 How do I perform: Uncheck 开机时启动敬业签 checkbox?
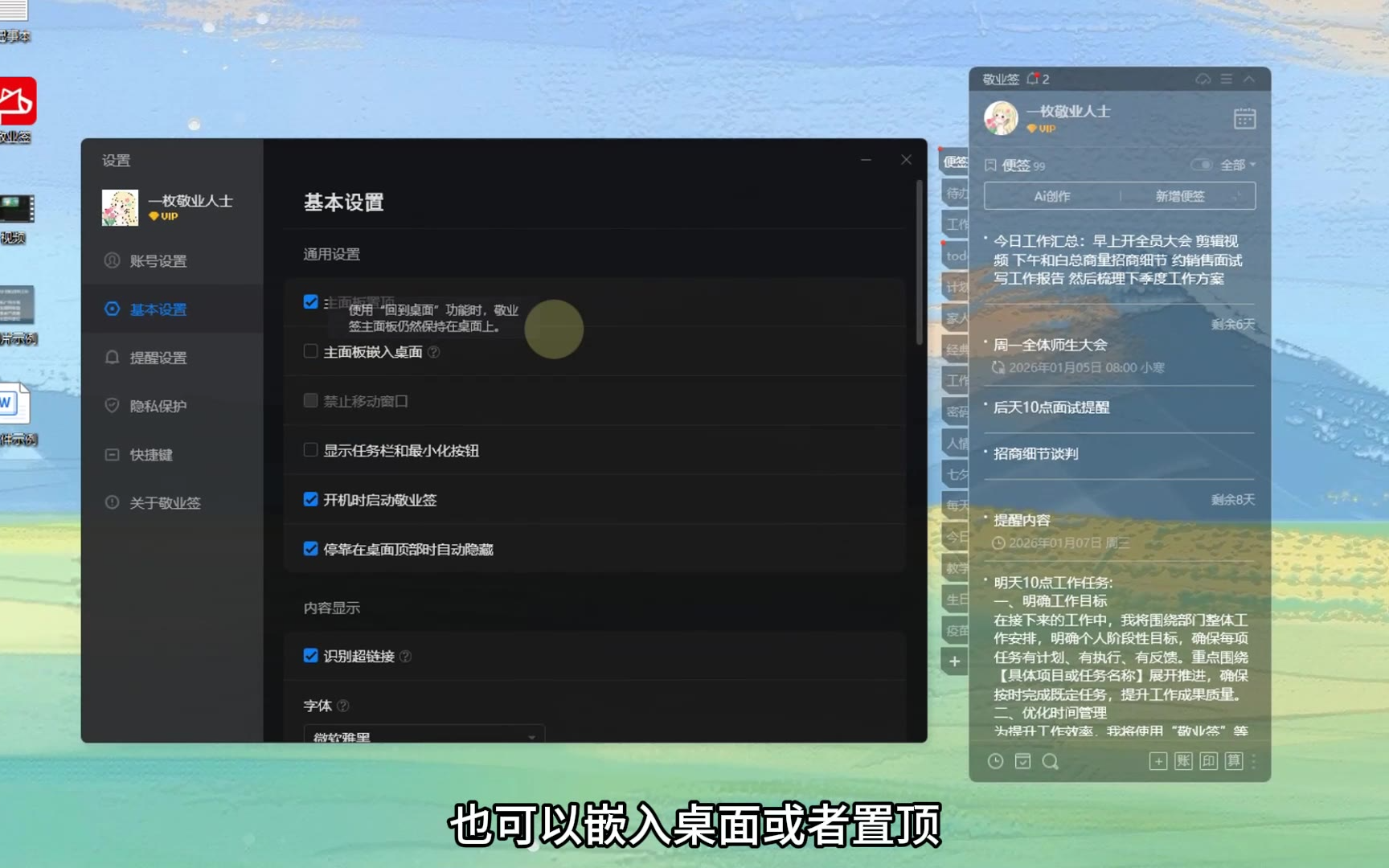(x=310, y=499)
